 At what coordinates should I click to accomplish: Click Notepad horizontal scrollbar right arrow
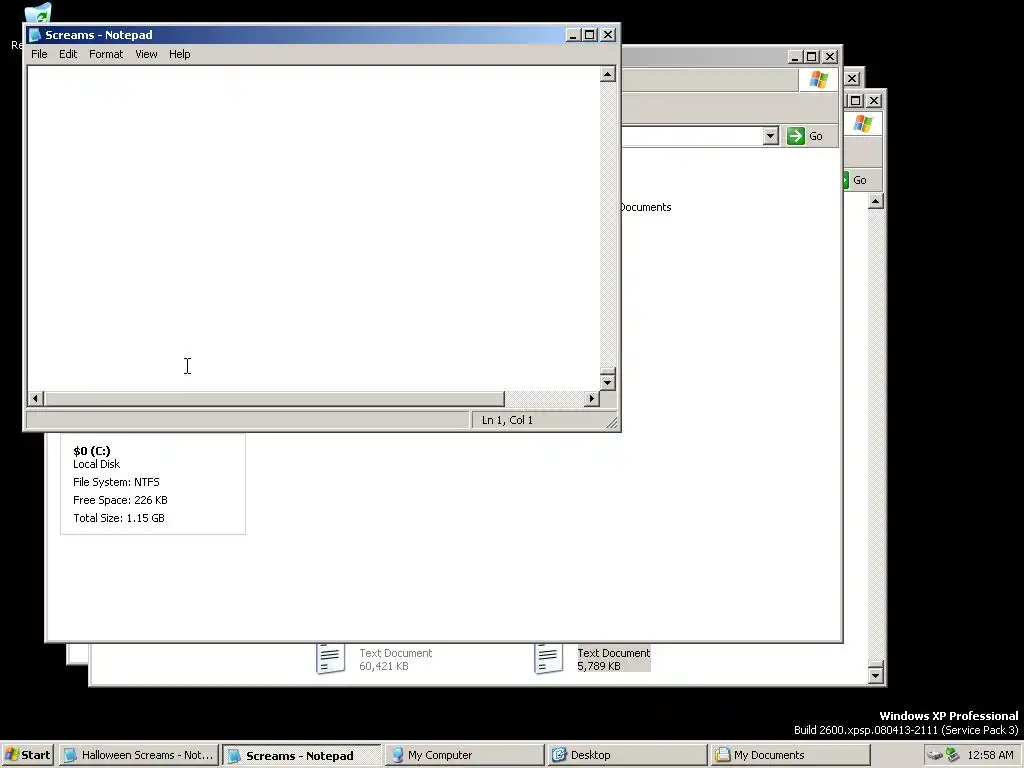[592, 398]
